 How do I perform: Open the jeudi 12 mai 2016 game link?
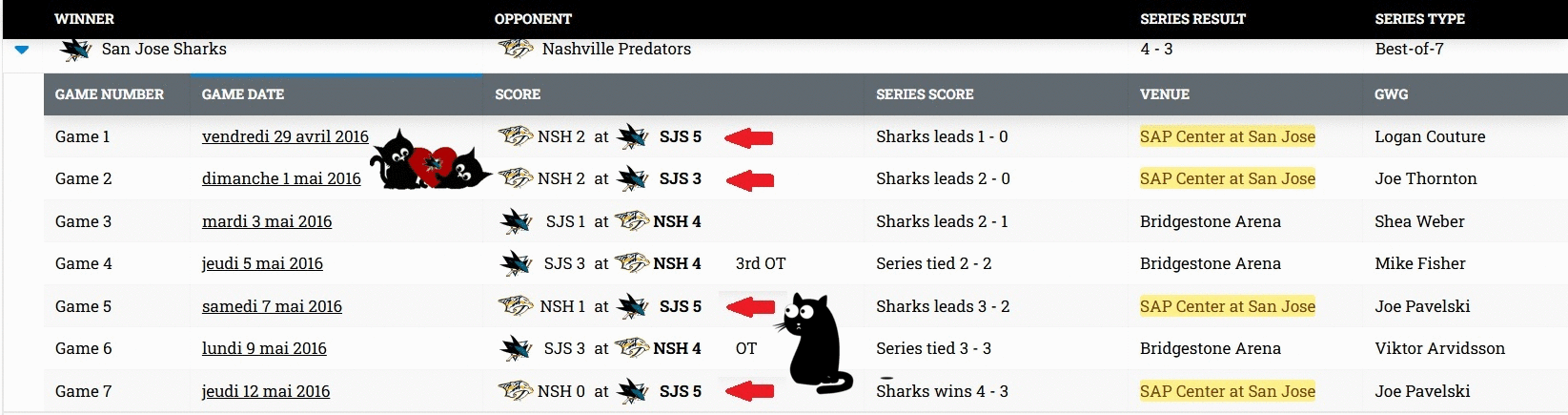point(266,391)
